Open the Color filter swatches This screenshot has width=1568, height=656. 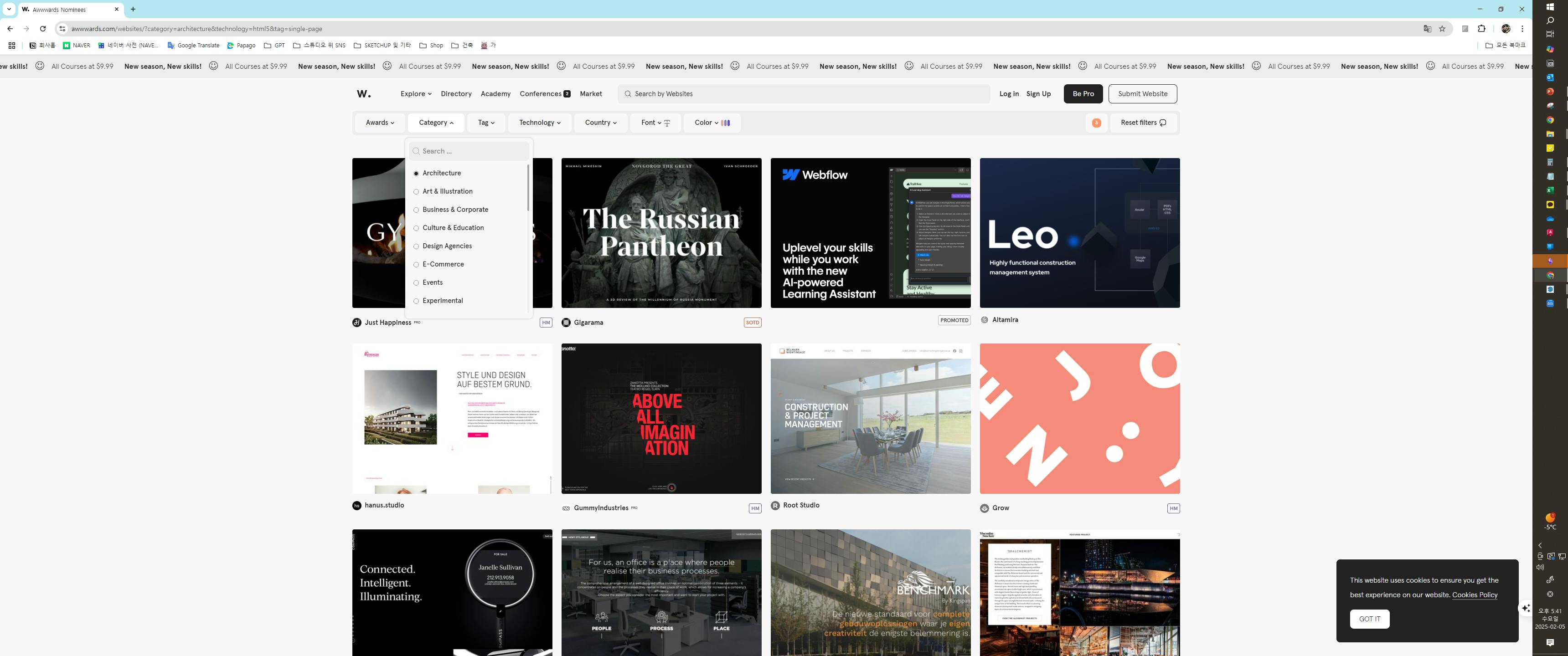point(711,123)
